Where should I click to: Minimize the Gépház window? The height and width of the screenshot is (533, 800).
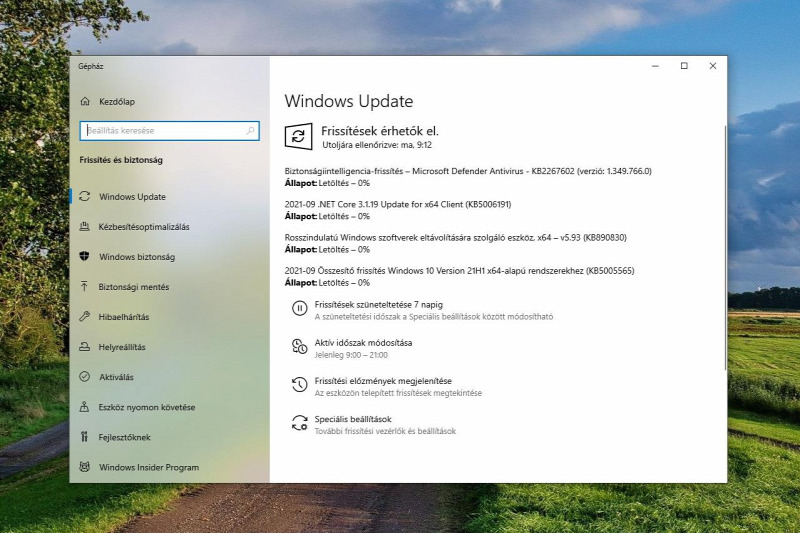[656, 66]
